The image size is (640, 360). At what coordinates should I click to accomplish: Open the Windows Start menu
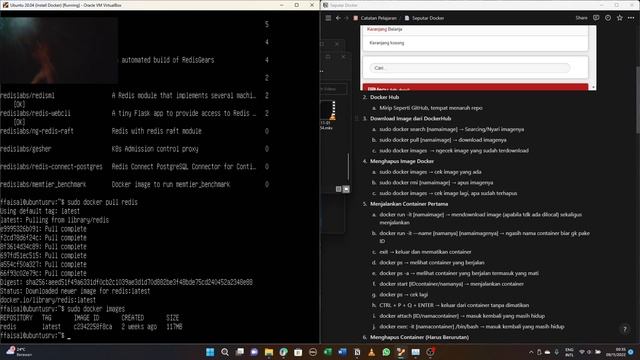[x=210, y=352]
